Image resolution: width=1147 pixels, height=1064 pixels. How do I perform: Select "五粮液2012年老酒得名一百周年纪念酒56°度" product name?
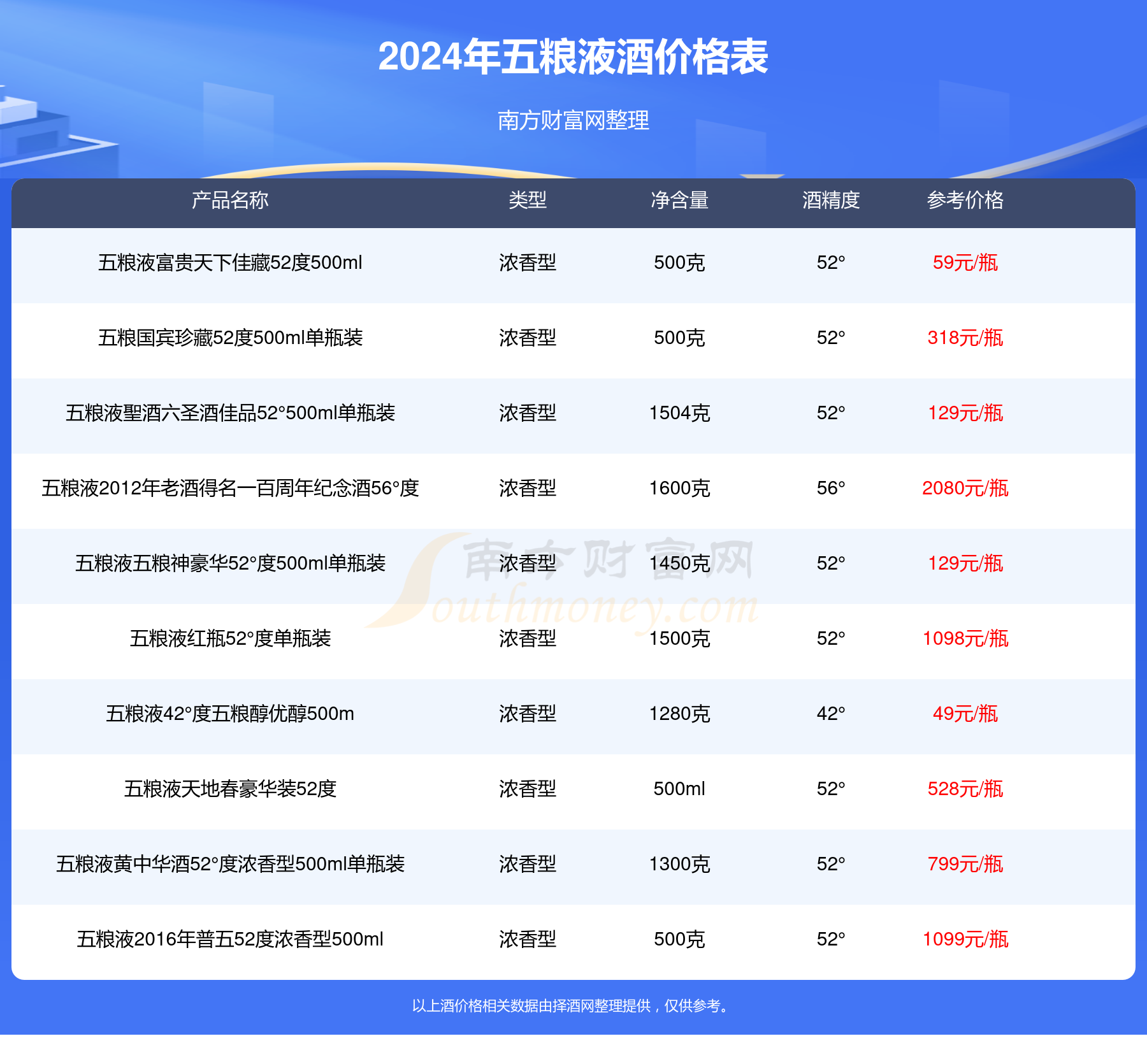click(230, 488)
